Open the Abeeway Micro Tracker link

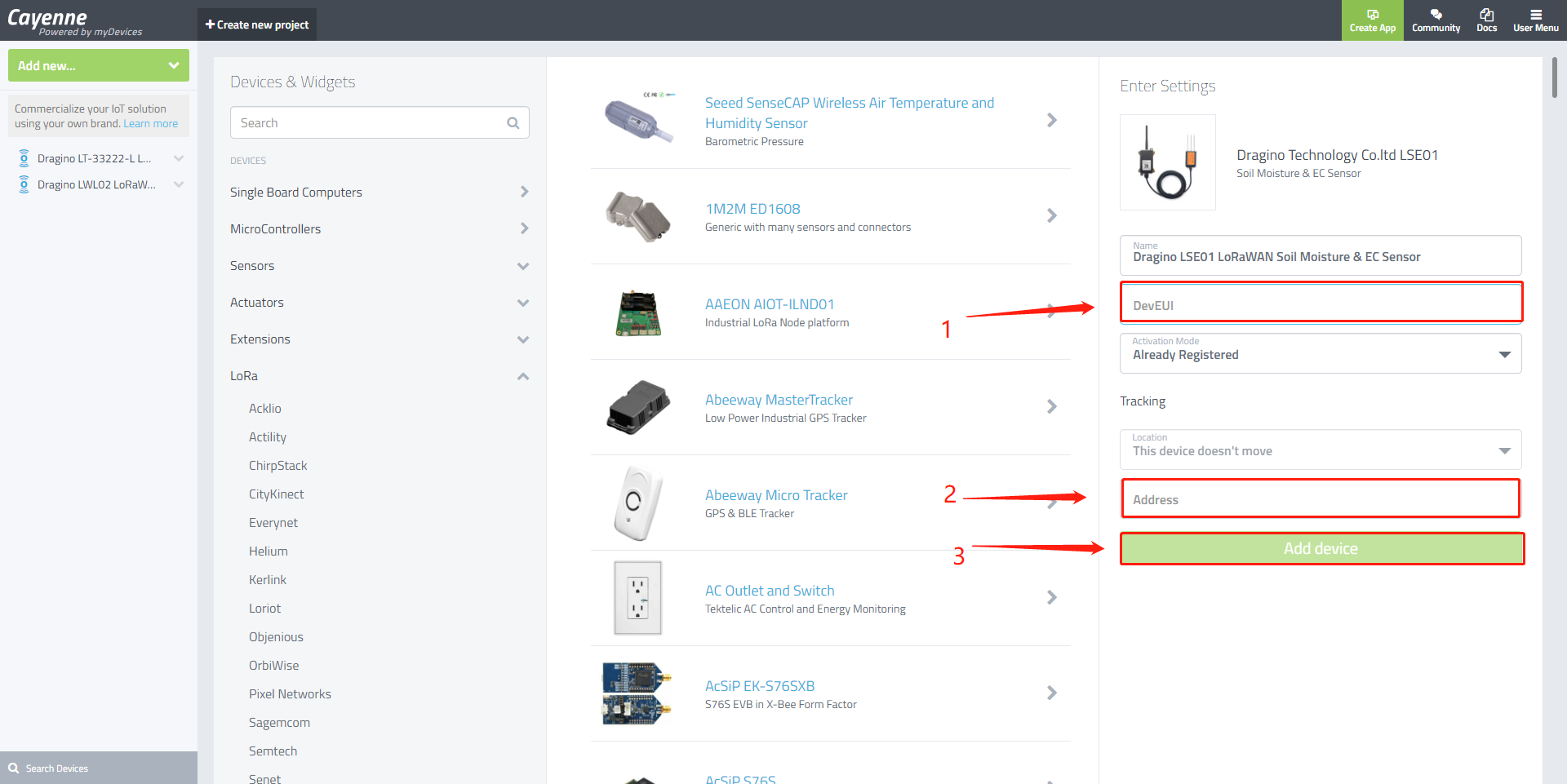click(776, 495)
